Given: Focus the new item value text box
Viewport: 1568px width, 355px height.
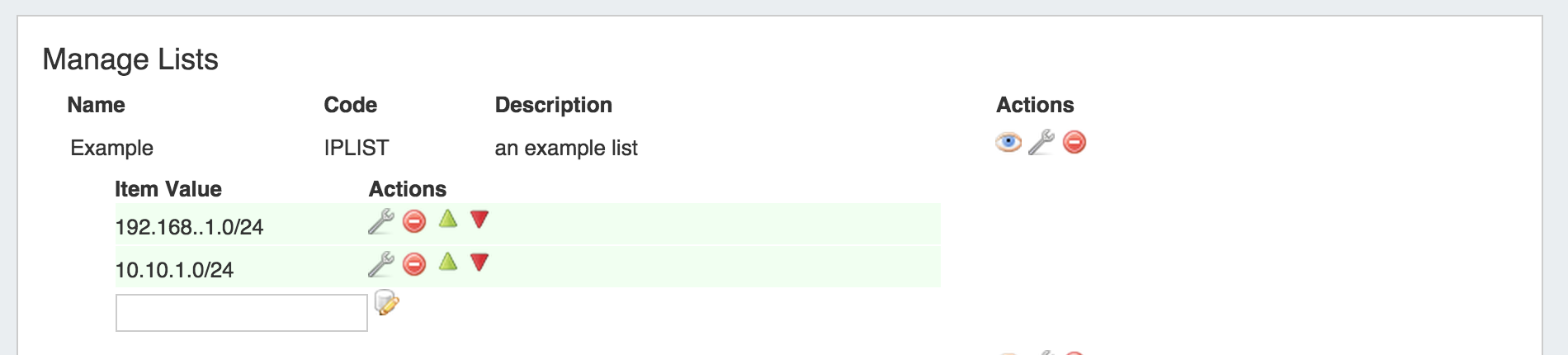Looking at the screenshot, I should 241,313.
